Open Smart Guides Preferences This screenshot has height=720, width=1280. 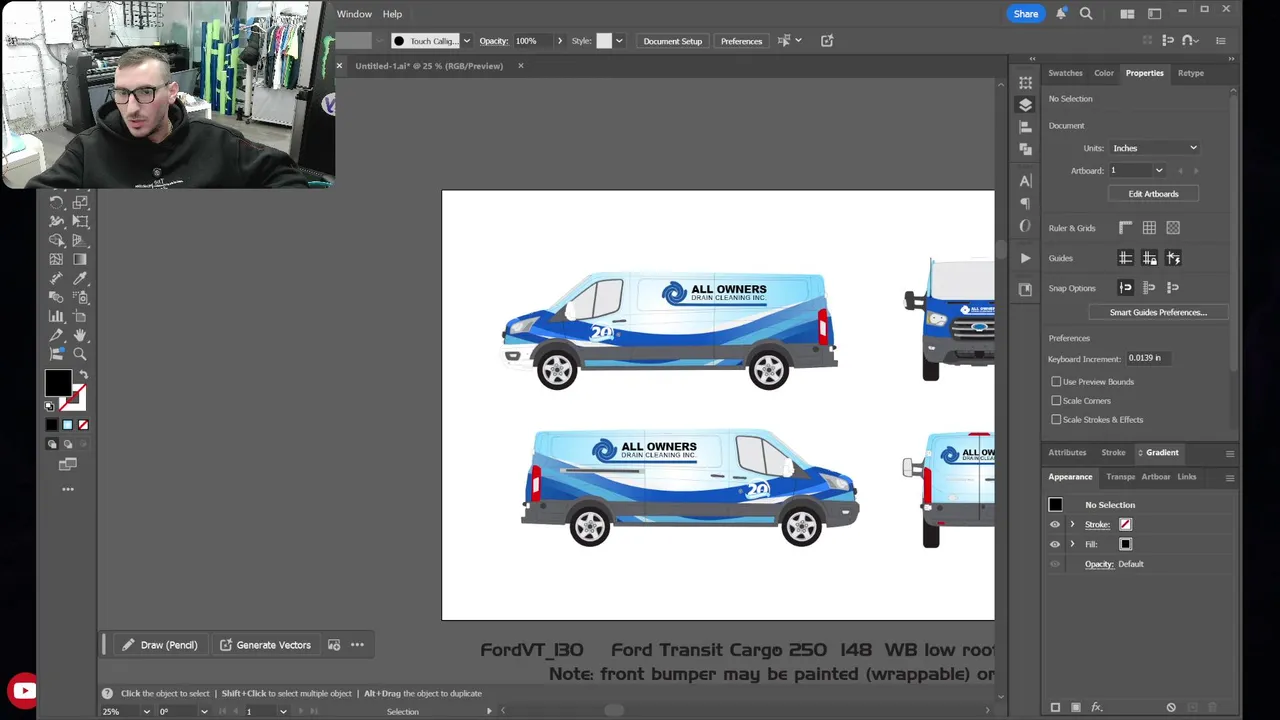point(1158,313)
